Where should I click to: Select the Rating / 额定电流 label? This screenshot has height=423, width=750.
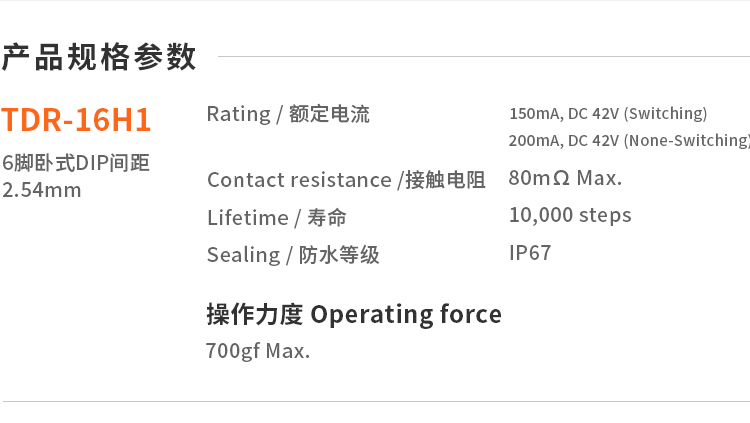(x=288, y=114)
